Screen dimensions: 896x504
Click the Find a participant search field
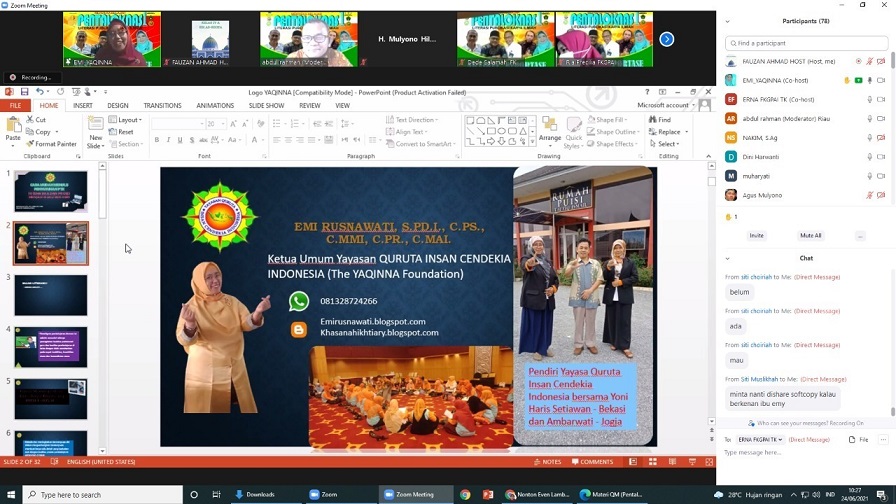[805, 43]
